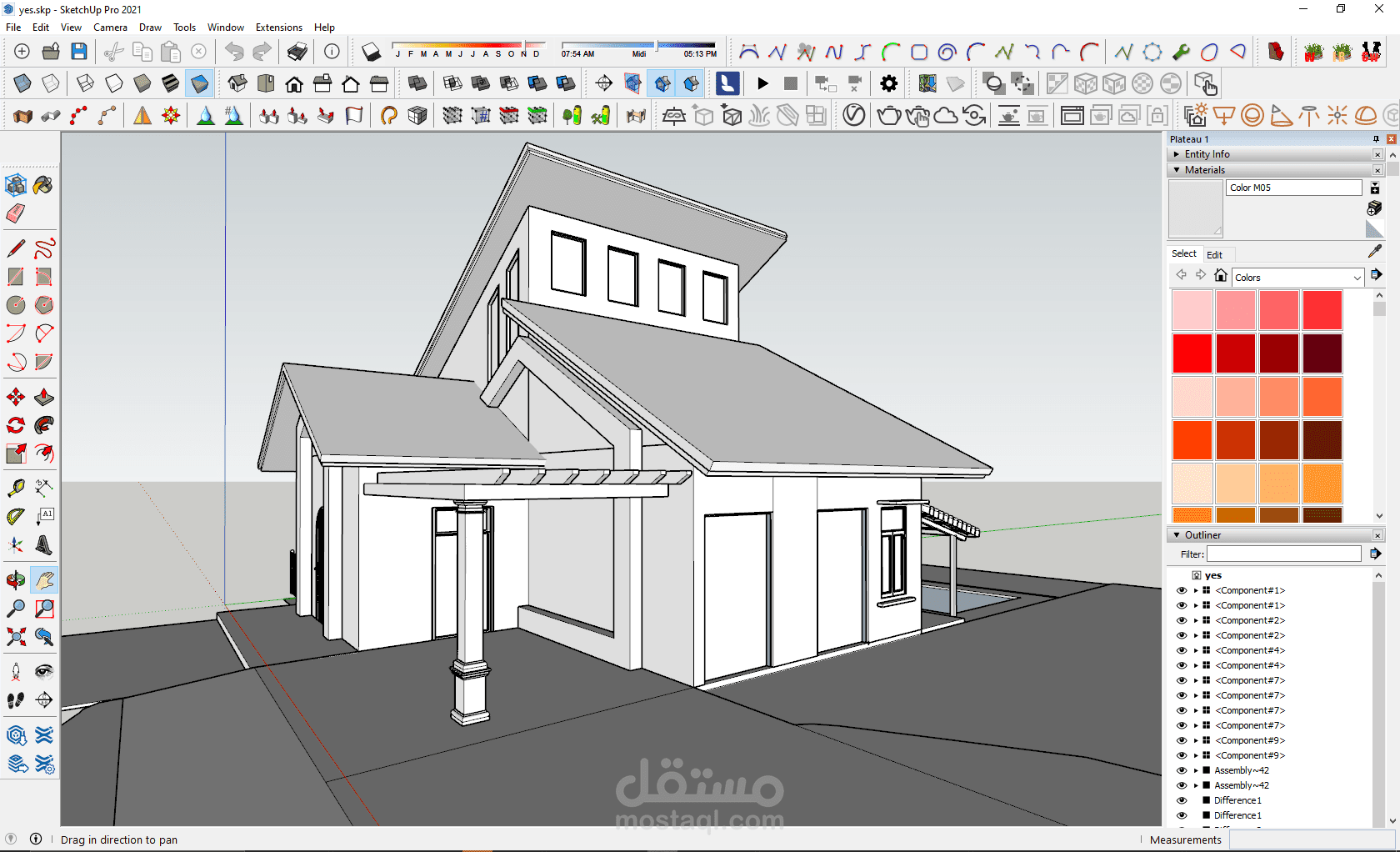The height and width of the screenshot is (852, 1400).
Task: Activate the Orbit camera tool
Action: click(x=16, y=580)
